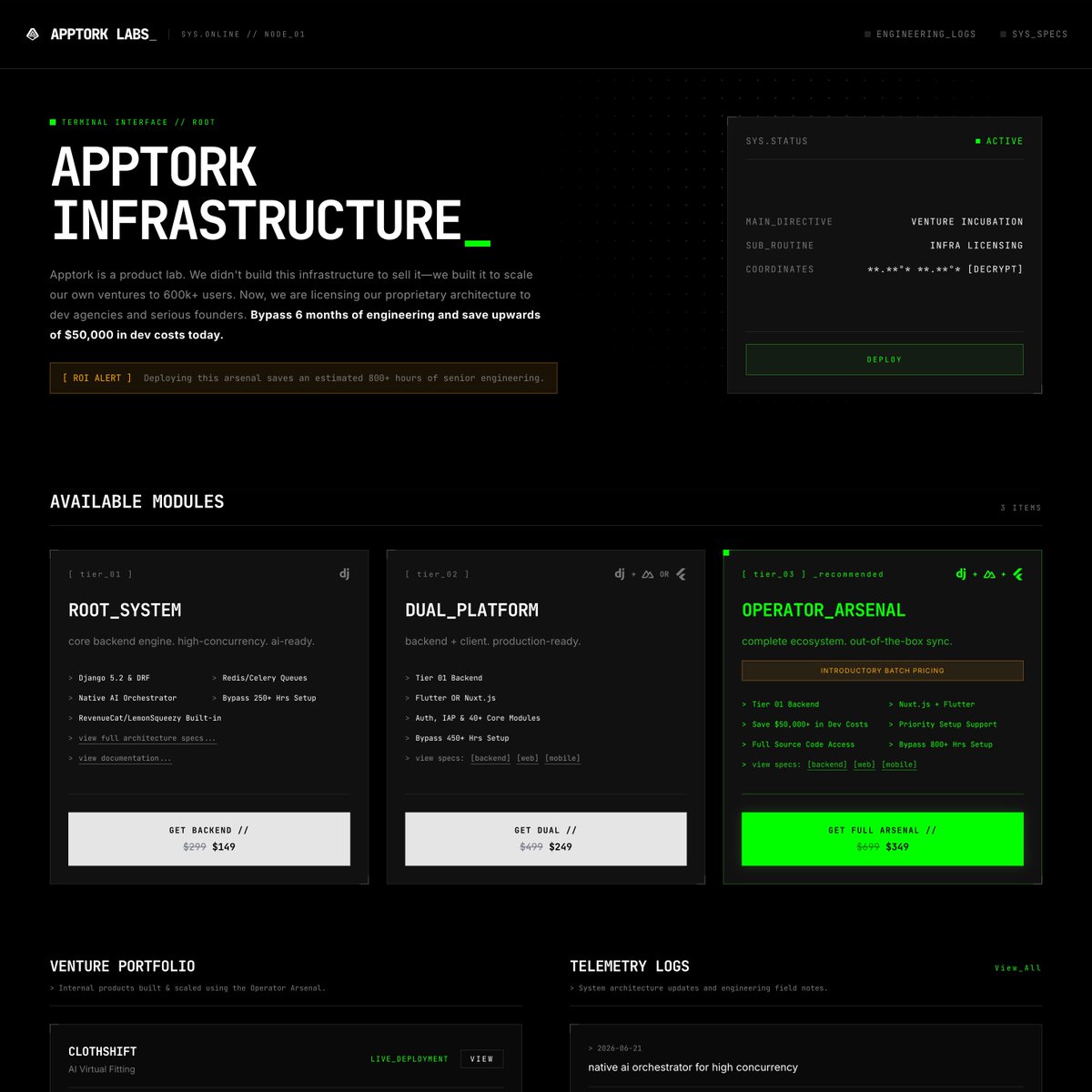This screenshot has height=1092, width=1092.
Task: Click the GET BACKEND $149 button
Action: click(x=209, y=839)
